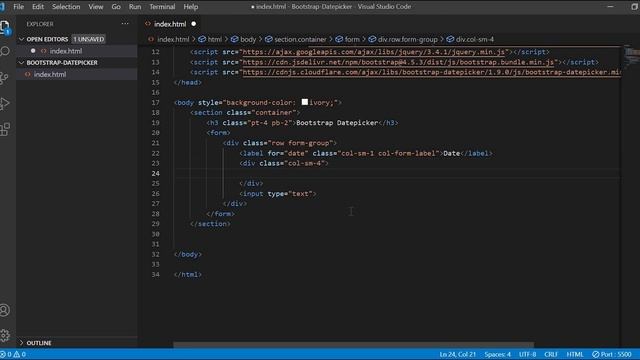Screen dimensions: 640x360
Task: Open the Run menu
Action: tap(135, 7)
